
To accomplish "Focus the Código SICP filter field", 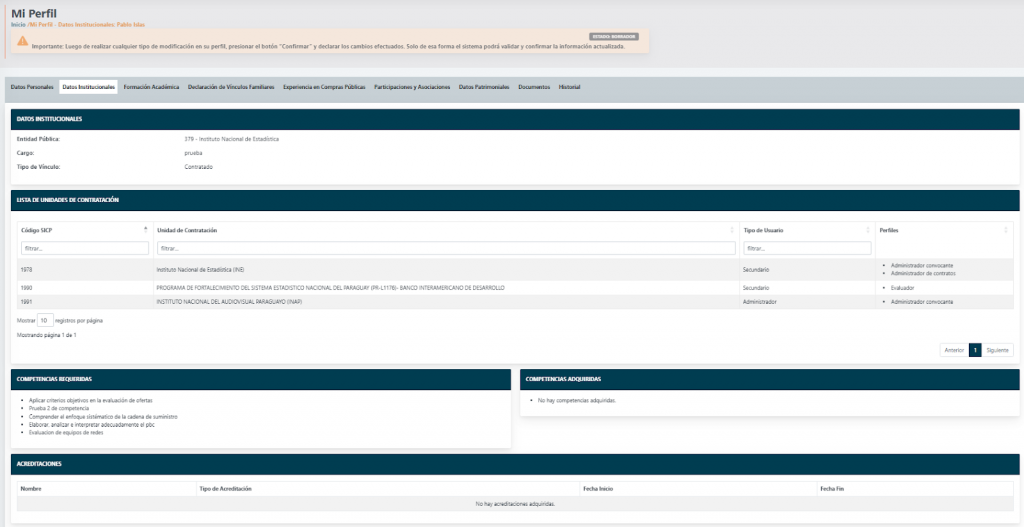I will (x=85, y=248).
